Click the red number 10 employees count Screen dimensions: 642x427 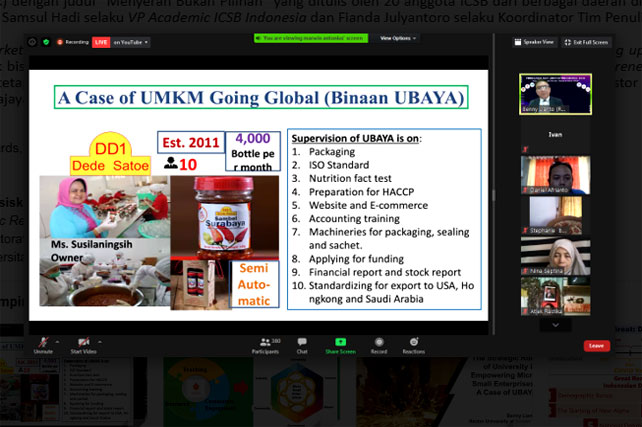point(188,165)
